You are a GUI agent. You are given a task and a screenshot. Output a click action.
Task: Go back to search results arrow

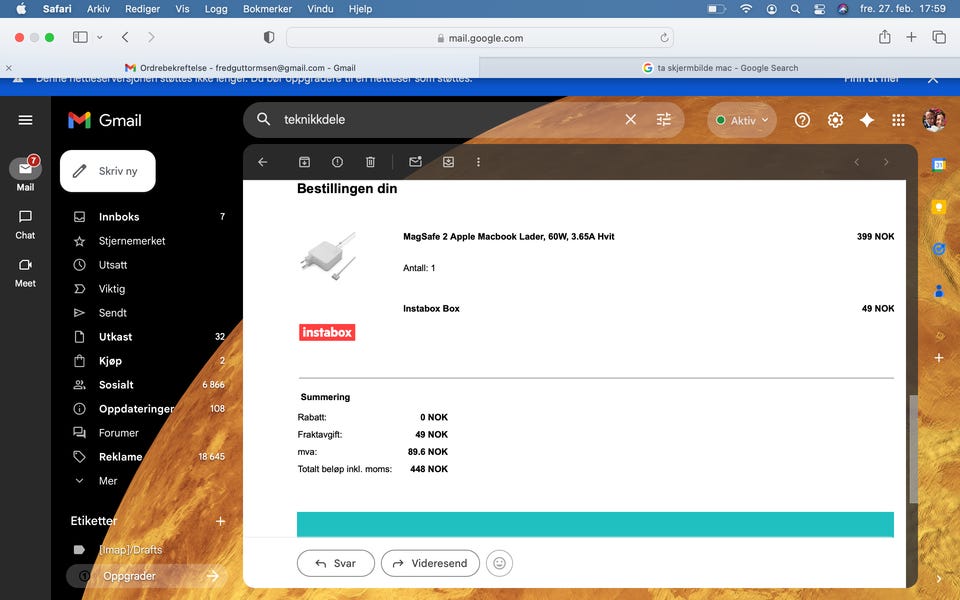pos(263,162)
